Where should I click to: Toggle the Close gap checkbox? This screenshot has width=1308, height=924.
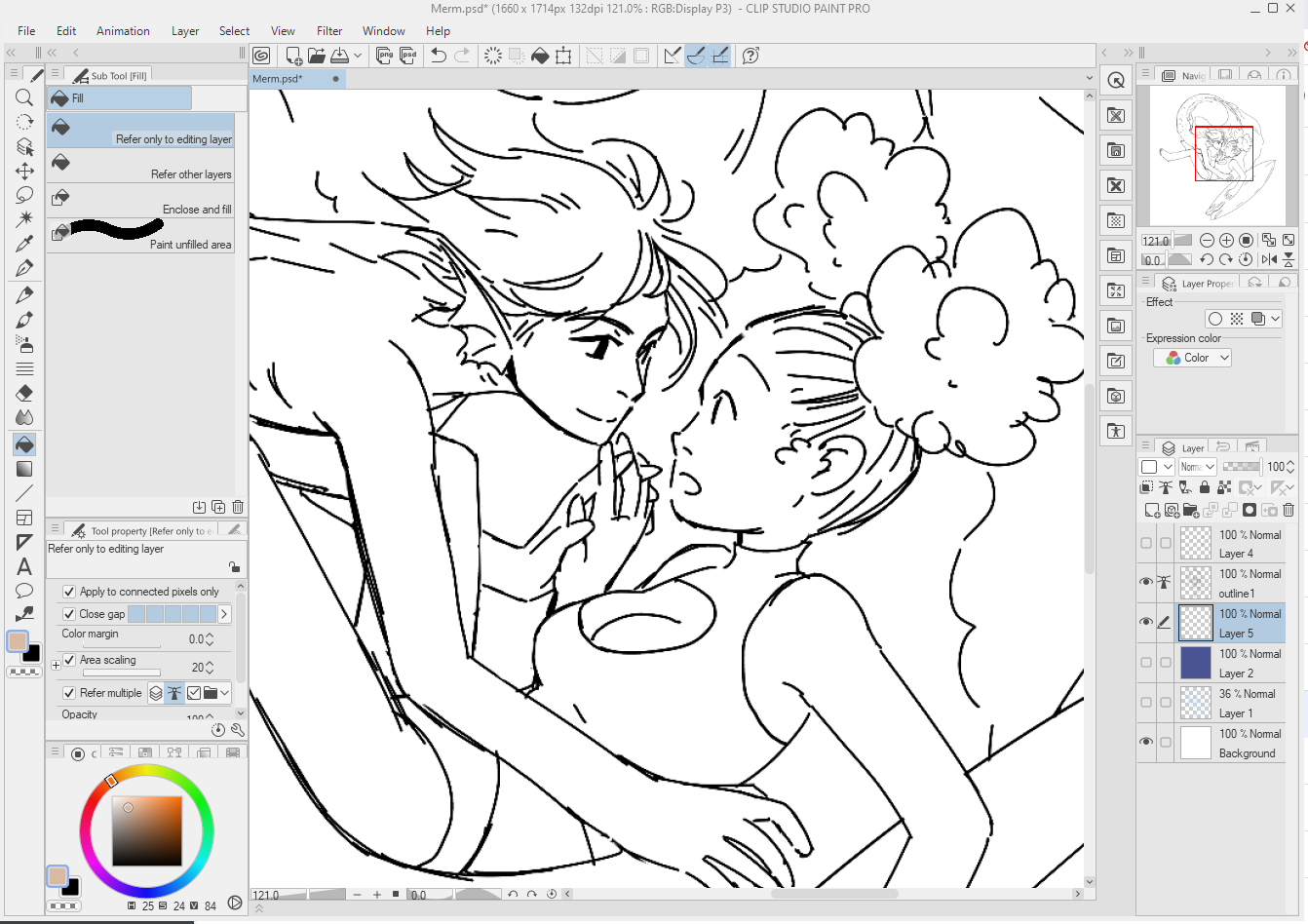point(69,614)
